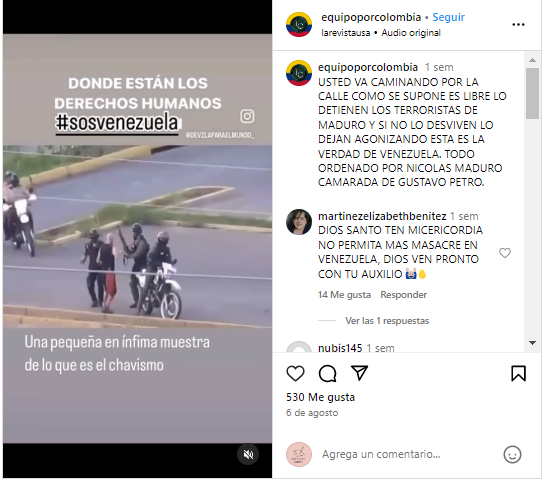The width and height of the screenshot is (543, 479).
Task: Click scrollbar up arrow in comments
Action: click(x=532, y=60)
